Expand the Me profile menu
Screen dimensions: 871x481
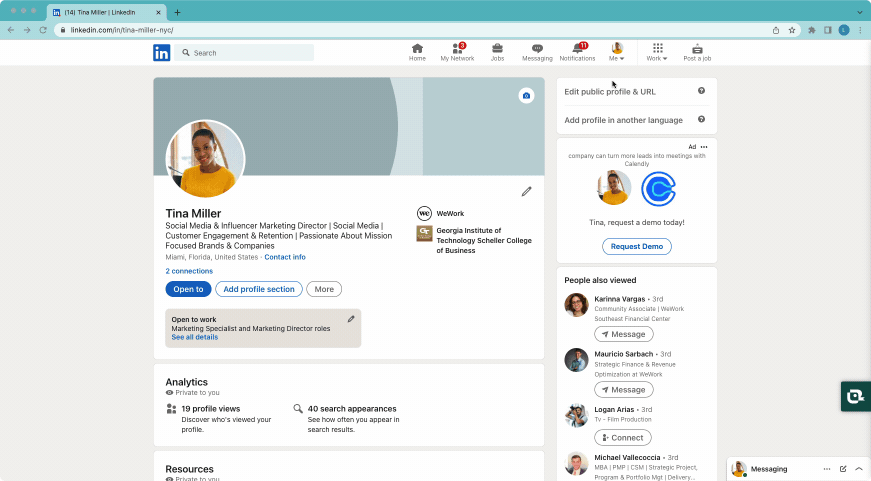coord(617,52)
